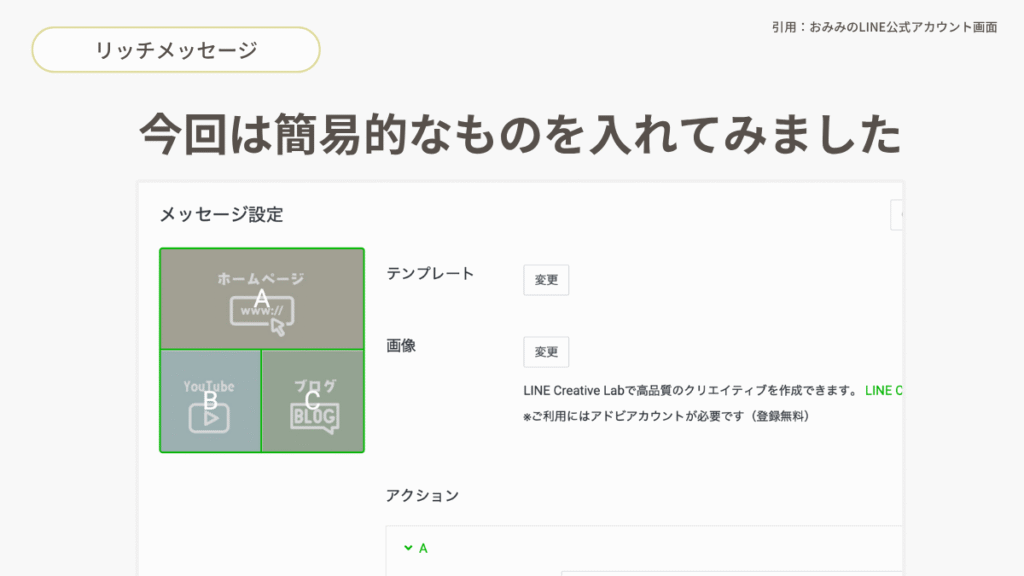The height and width of the screenshot is (576, 1024).
Task: Click the 変更 button next to 画像
Action: (546, 352)
